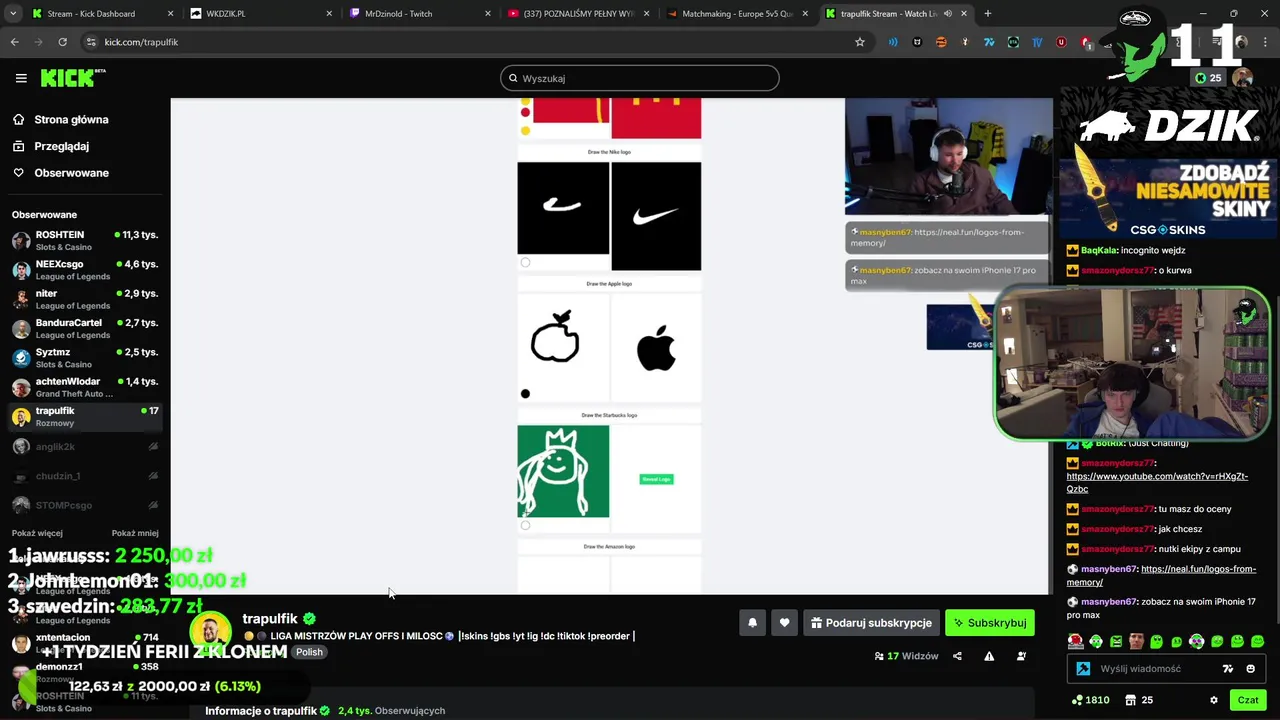Open offline STOMPcsgo channel in sidebar
The width and height of the screenshot is (1280, 720).
(84, 505)
